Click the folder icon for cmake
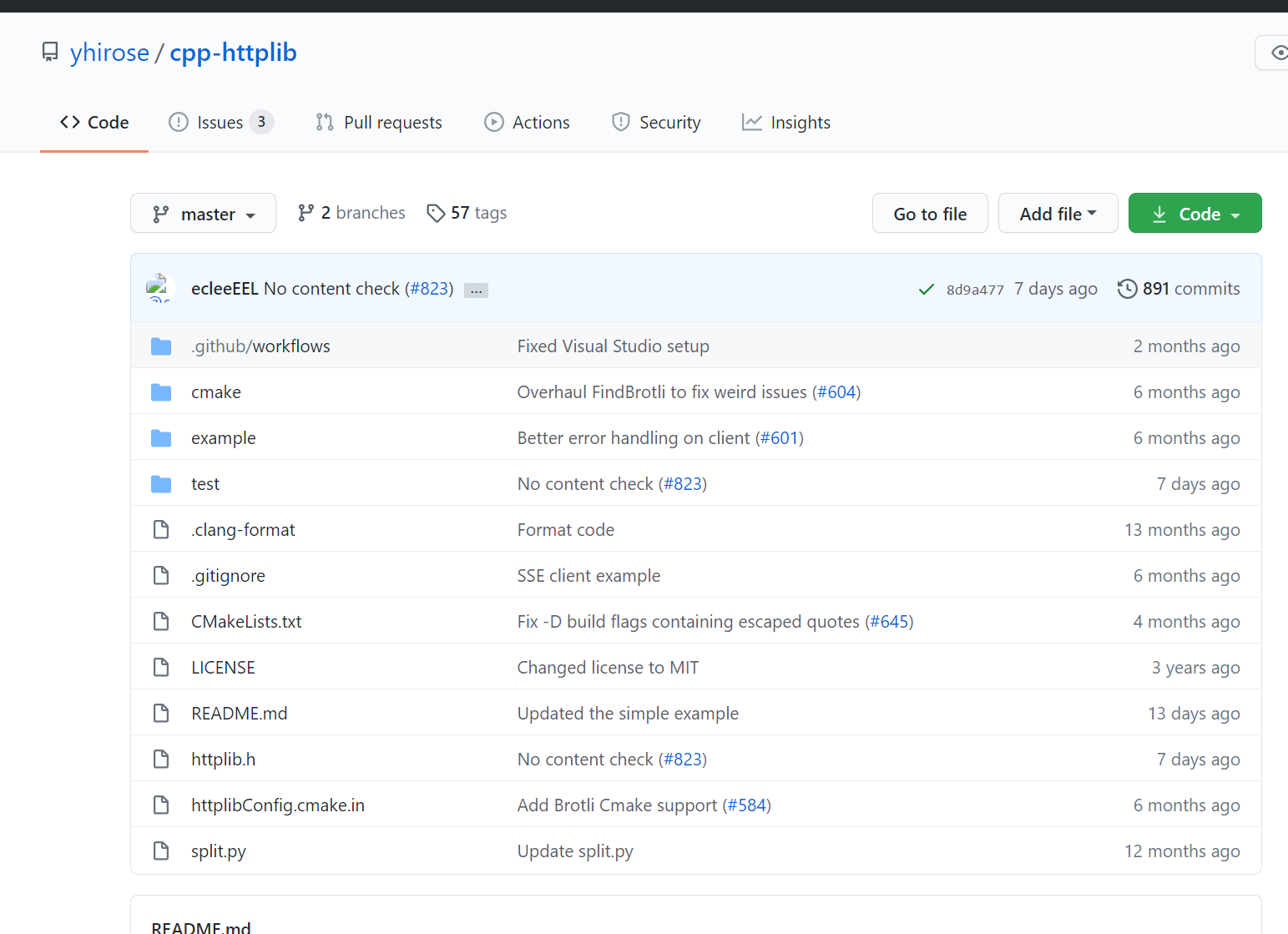Image resolution: width=1288 pixels, height=934 pixels. coord(161,392)
